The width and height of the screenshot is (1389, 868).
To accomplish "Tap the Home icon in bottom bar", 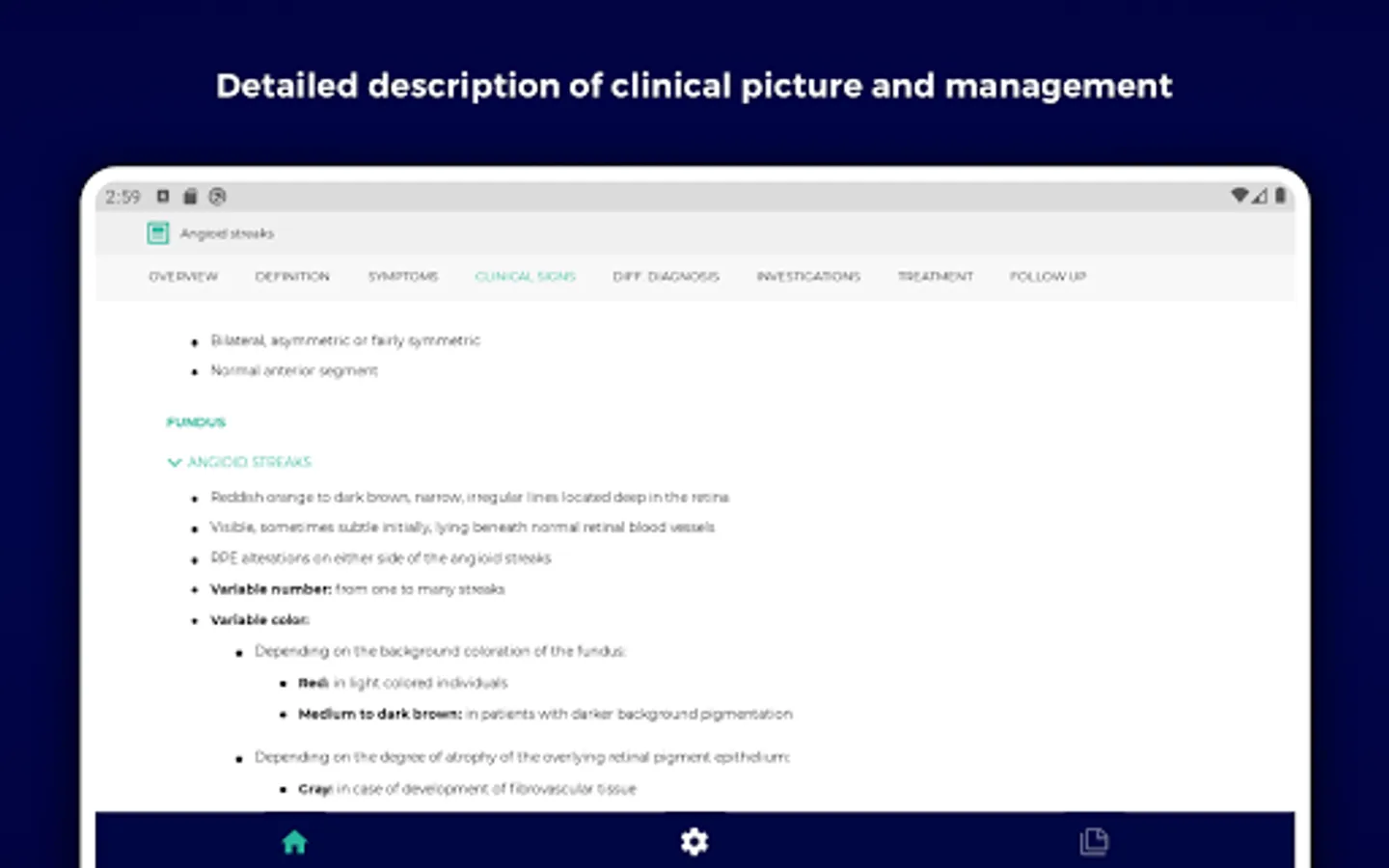I will click(x=294, y=842).
